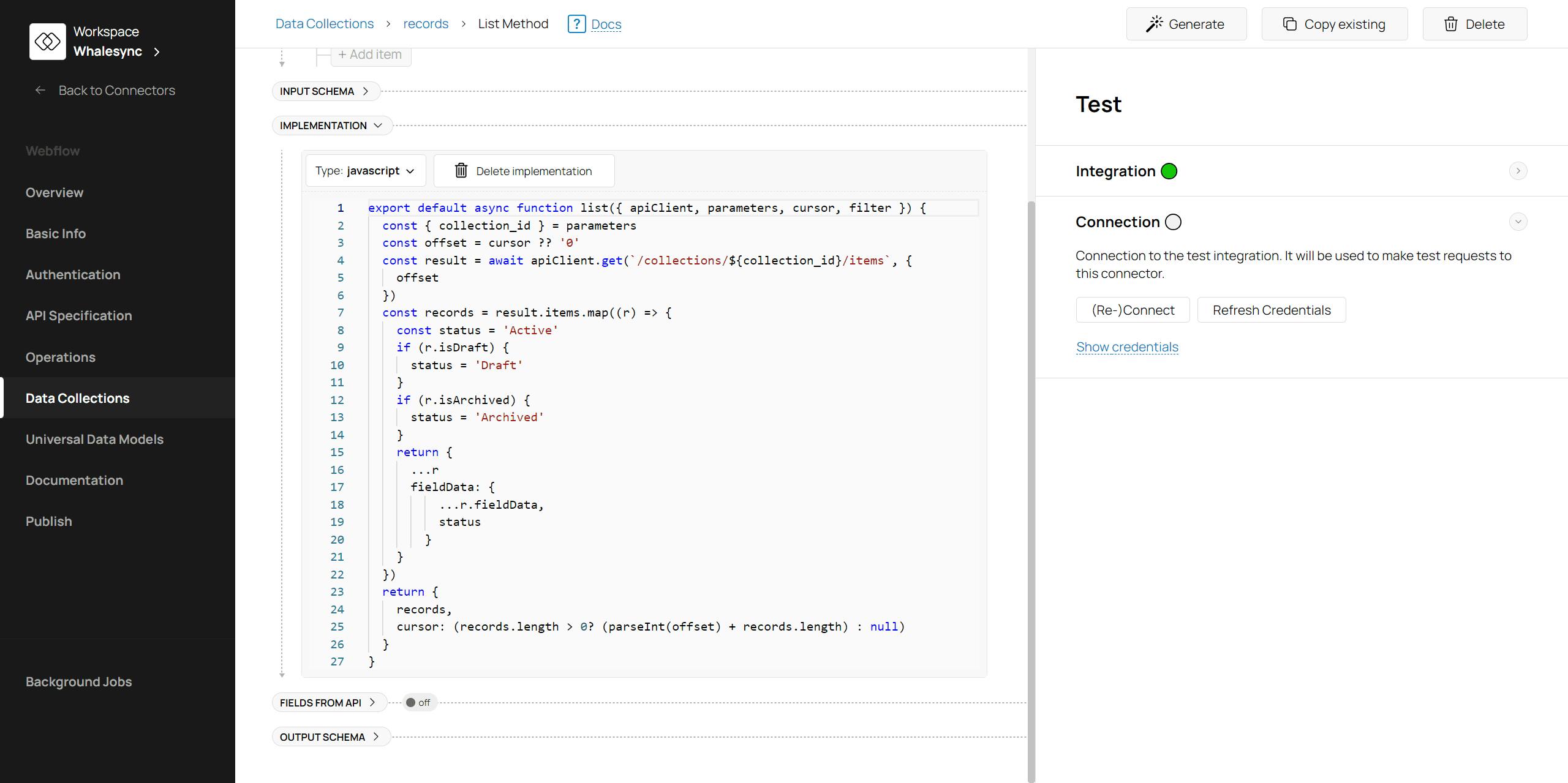The image size is (1568, 783).
Task: Click the magic wand Generate icon
Action: 1154,24
